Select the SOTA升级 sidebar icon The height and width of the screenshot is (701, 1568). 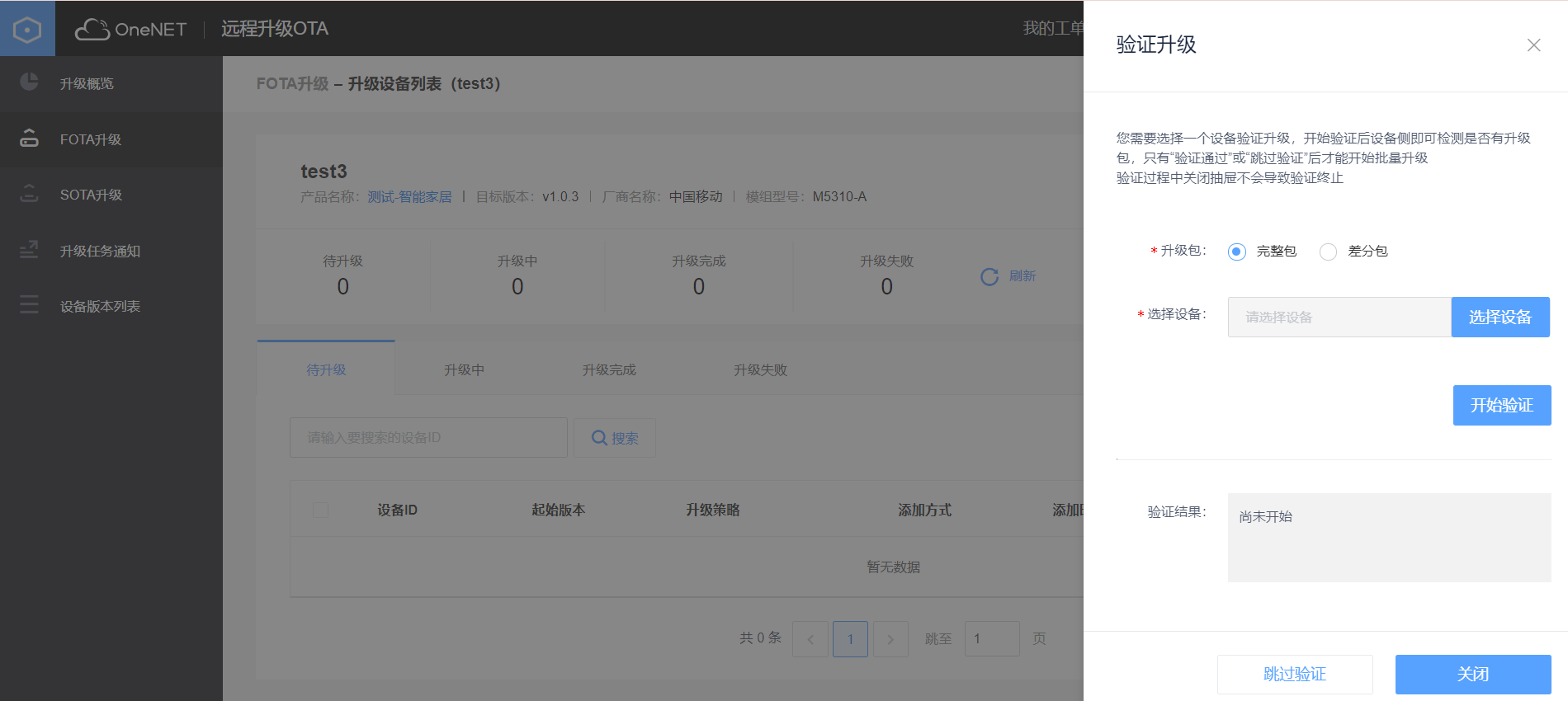pyautogui.click(x=29, y=194)
